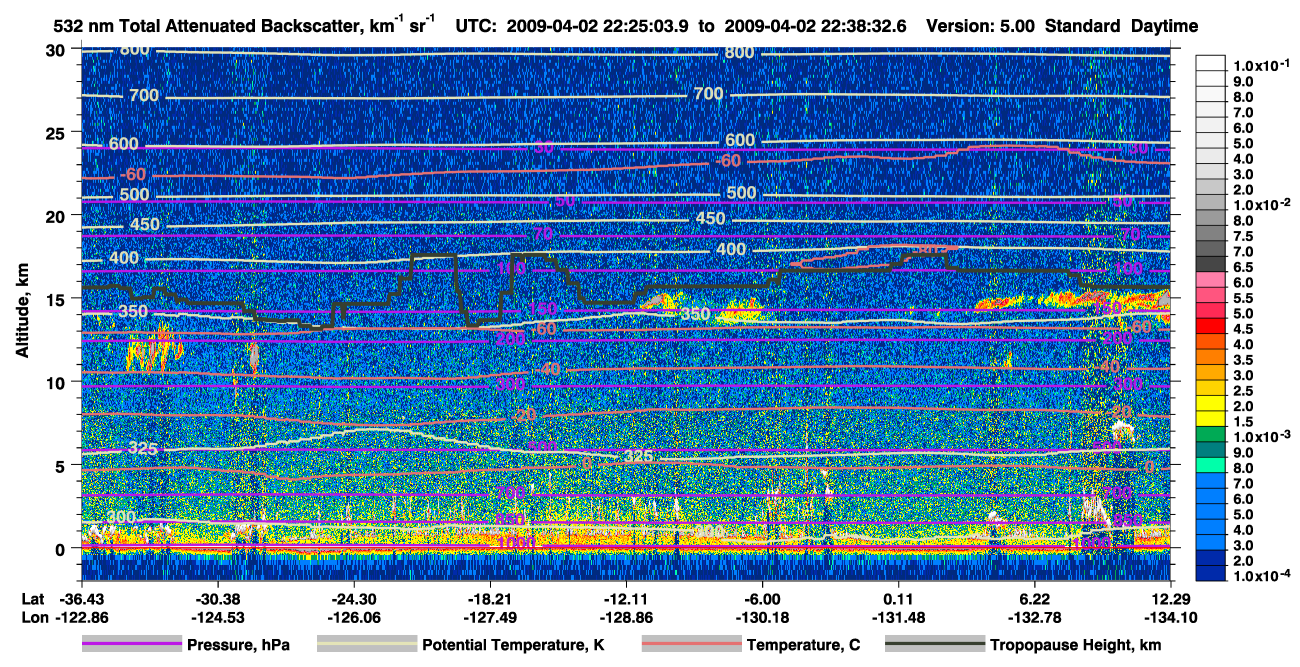1300x667 pixels.
Task: Click latitude value -6.00
Action: pos(762,598)
